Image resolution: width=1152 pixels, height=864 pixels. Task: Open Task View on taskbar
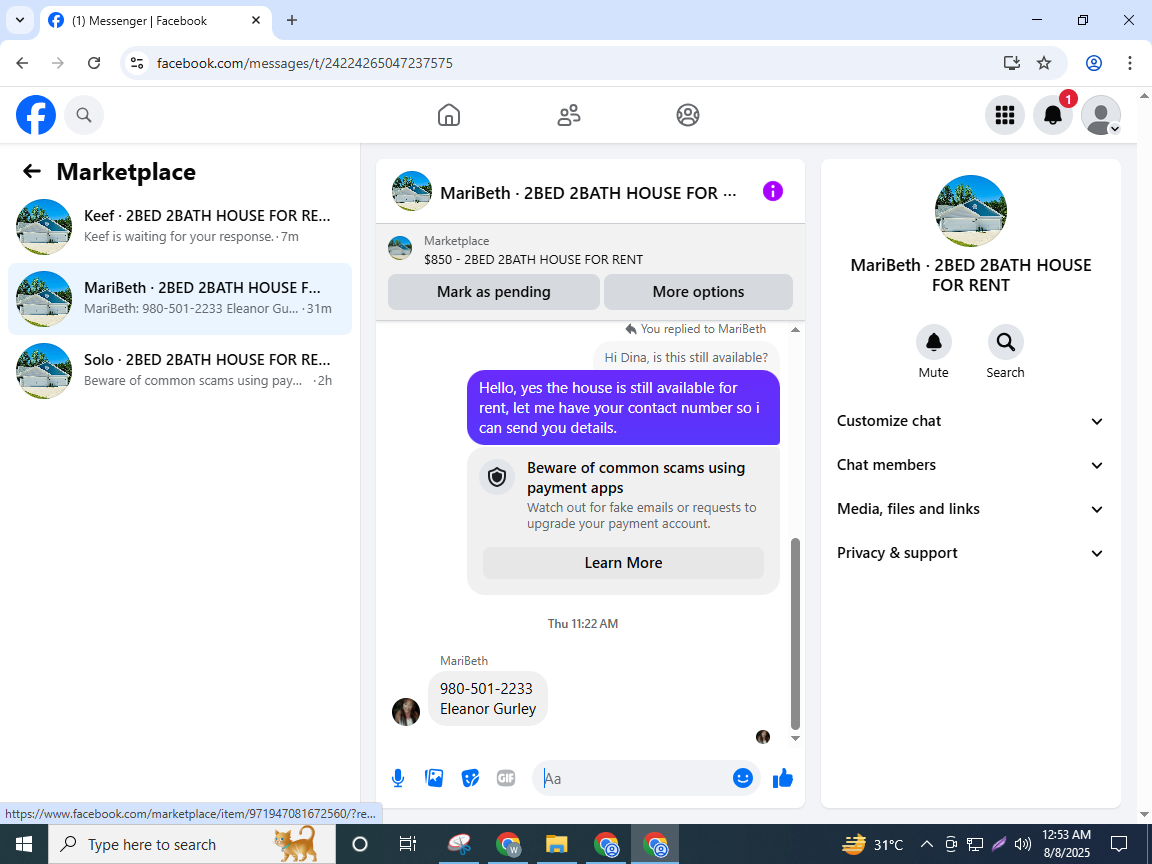408,844
